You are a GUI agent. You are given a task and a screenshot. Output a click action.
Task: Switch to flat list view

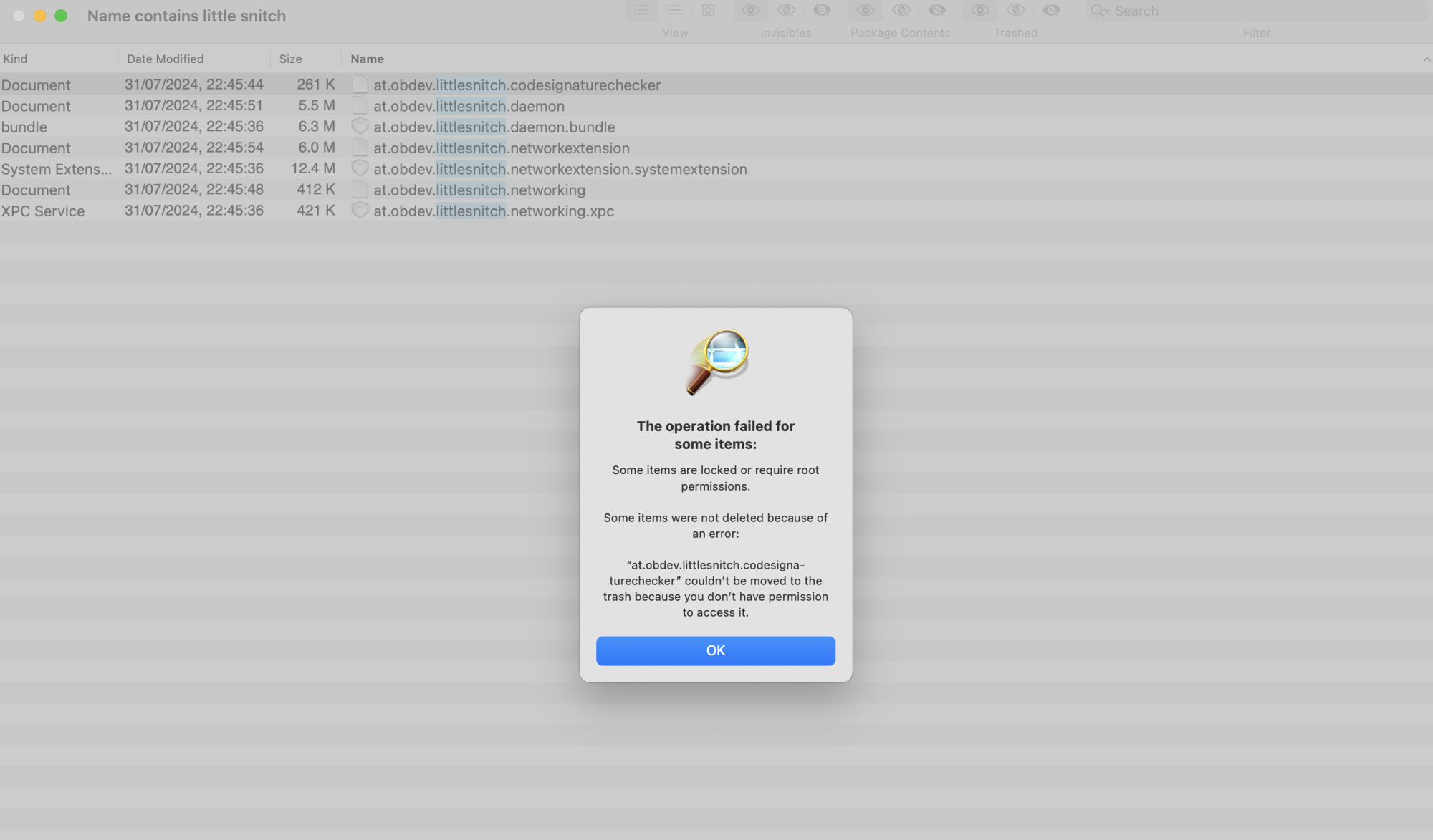point(641,11)
